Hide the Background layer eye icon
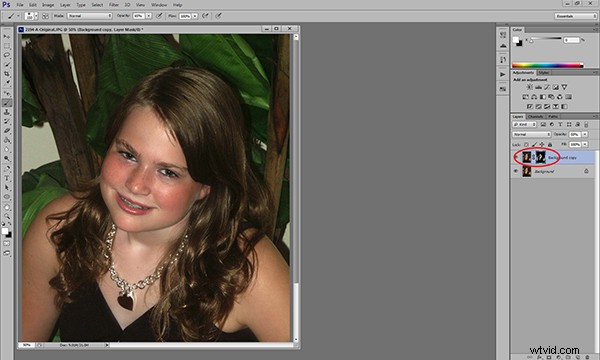This screenshot has height=360, width=600. click(515, 171)
